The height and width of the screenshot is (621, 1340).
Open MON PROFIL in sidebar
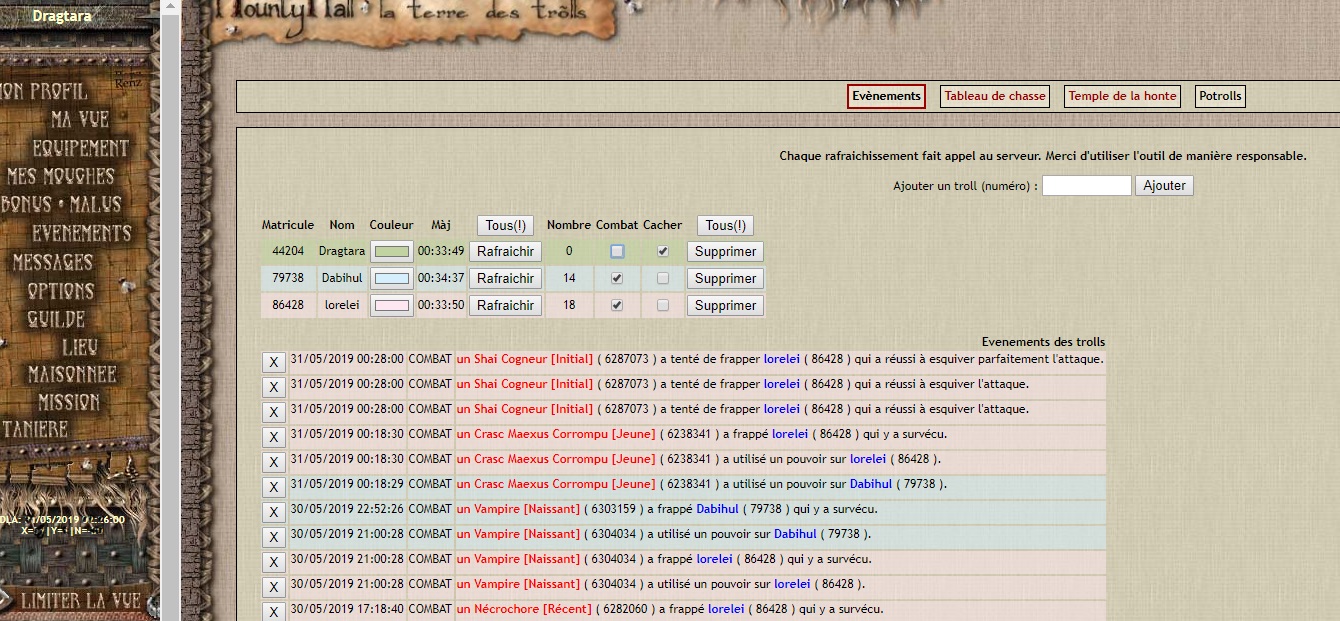(44, 91)
